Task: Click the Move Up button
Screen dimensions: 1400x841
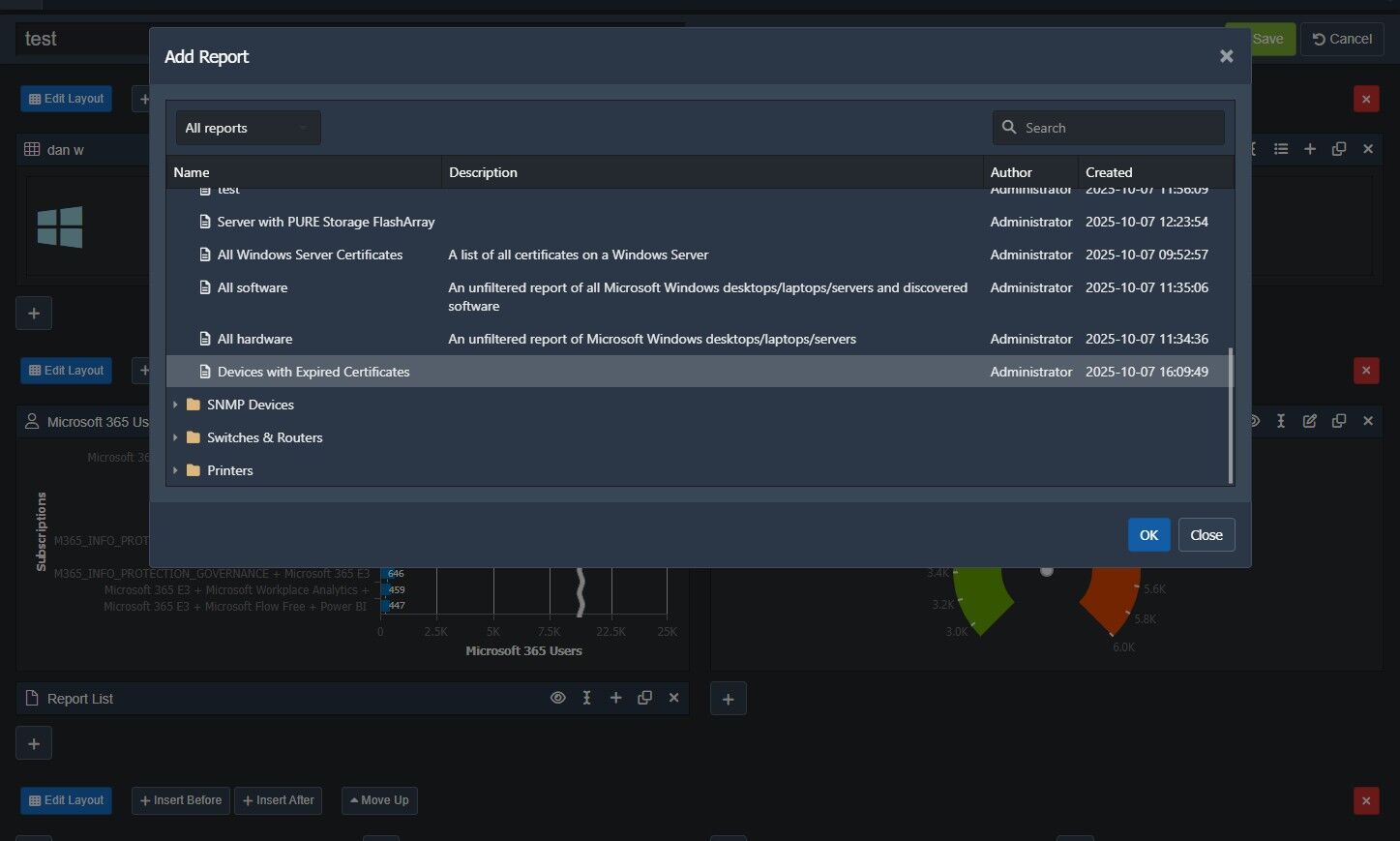Action: coord(379,800)
